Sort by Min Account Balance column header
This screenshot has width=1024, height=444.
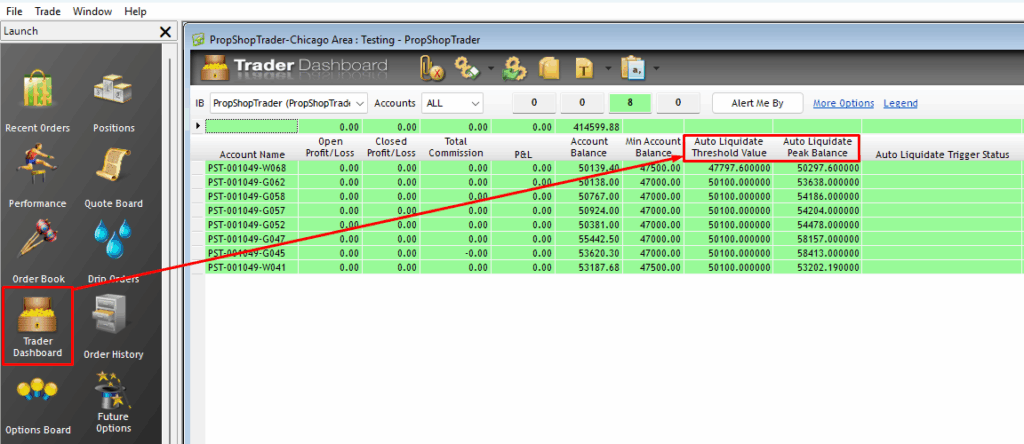[654, 148]
